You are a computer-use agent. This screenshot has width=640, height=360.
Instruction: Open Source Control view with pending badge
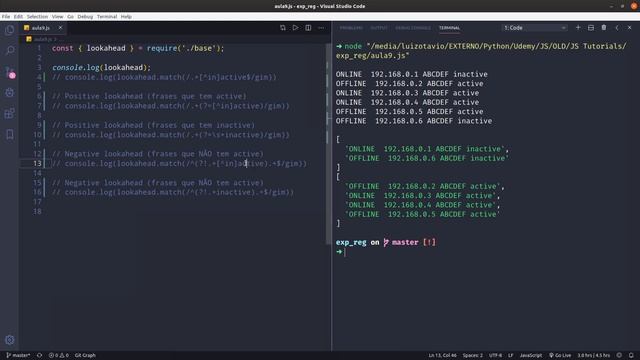(x=10, y=72)
